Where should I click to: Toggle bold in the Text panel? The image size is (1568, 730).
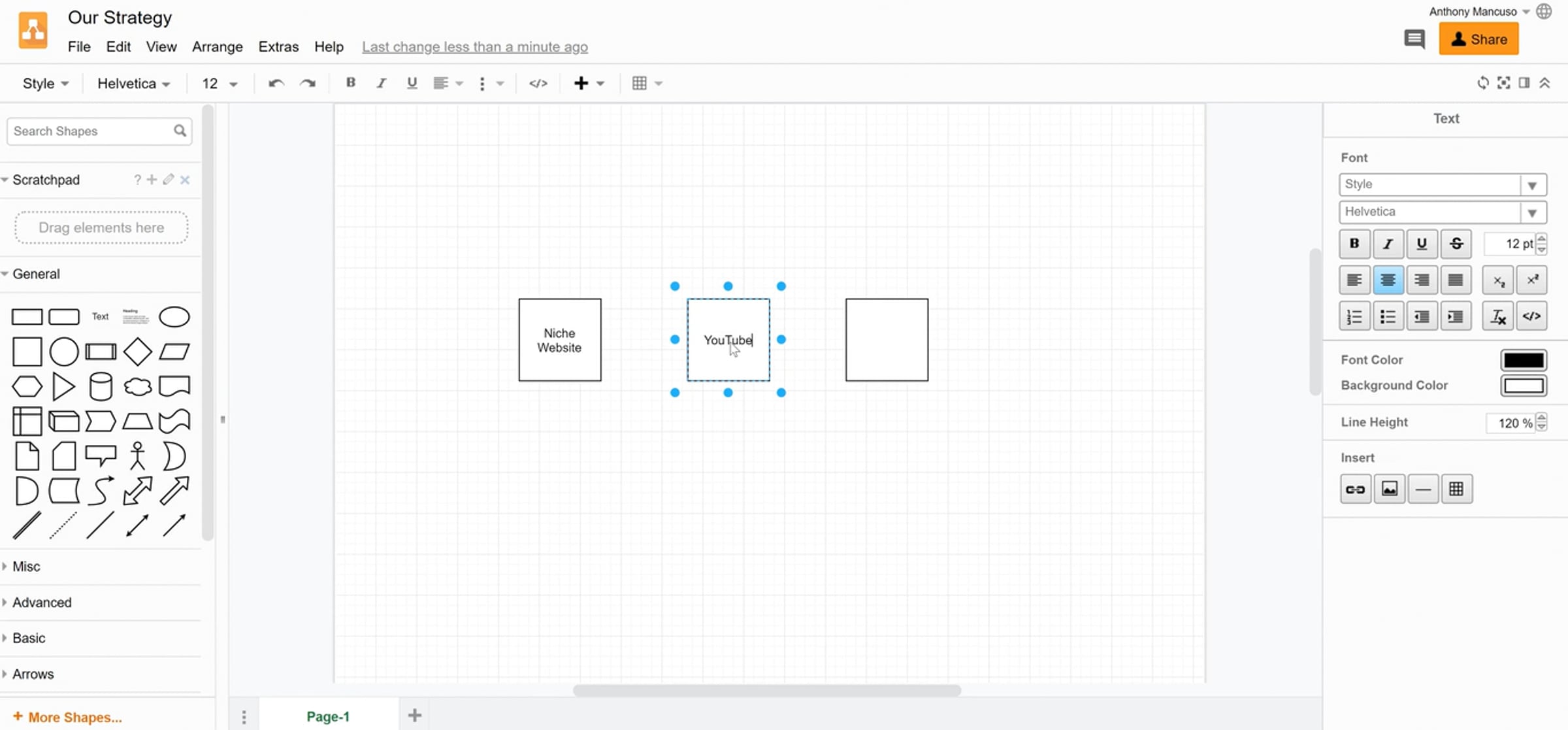pyautogui.click(x=1354, y=244)
